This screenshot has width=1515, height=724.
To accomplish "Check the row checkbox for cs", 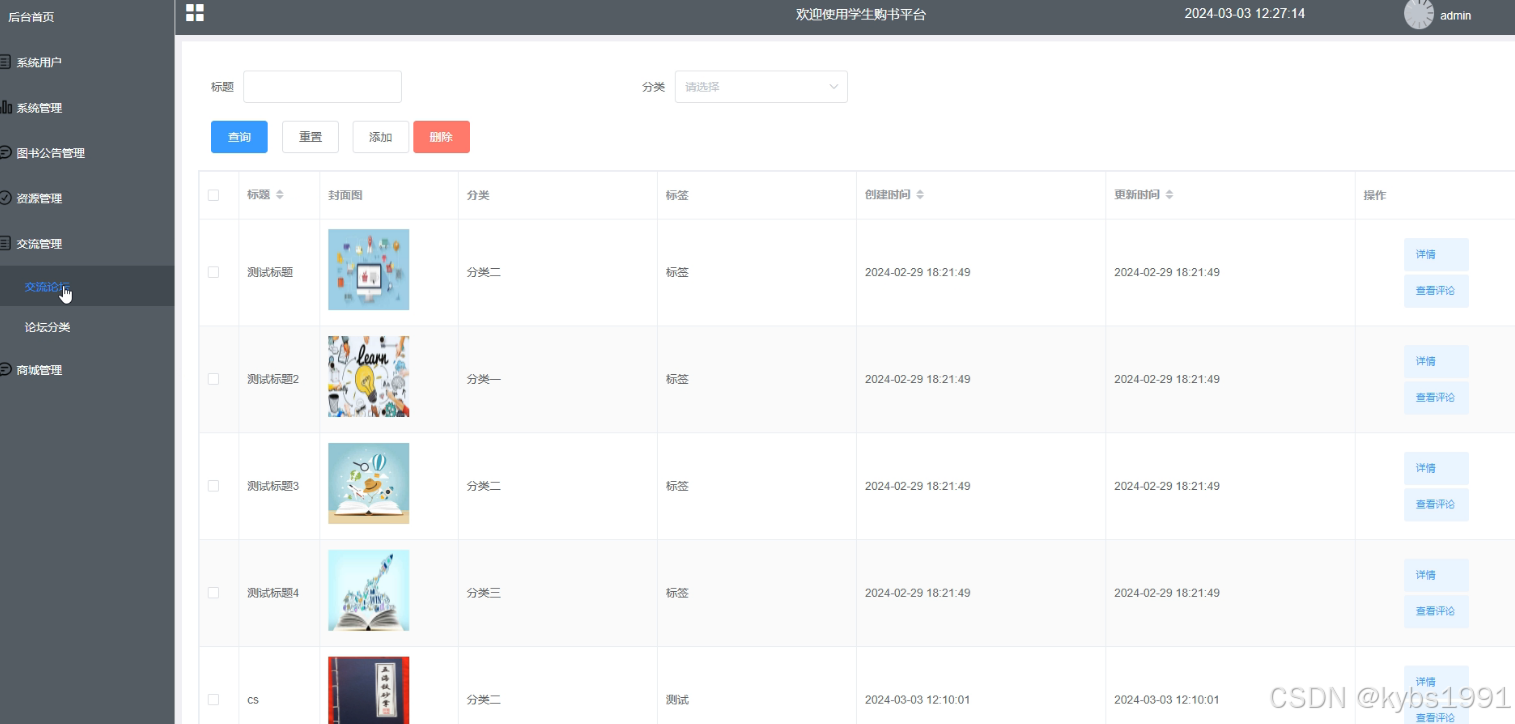I will (x=213, y=700).
